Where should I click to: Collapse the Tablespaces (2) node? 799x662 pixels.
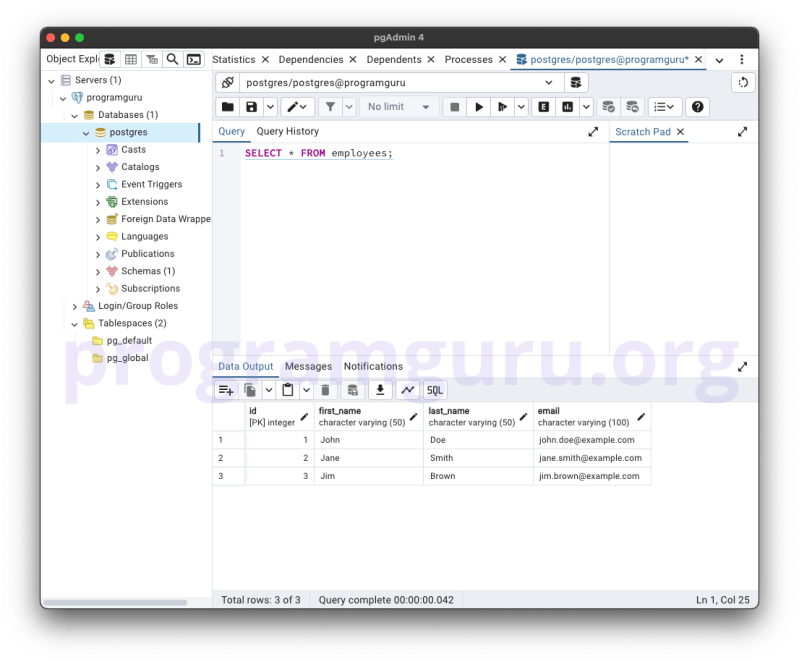click(74, 324)
